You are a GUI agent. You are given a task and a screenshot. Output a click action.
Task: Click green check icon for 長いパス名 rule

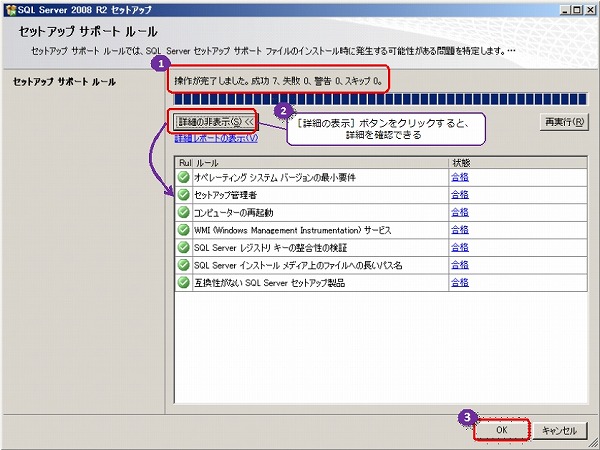click(x=184, y=265)
